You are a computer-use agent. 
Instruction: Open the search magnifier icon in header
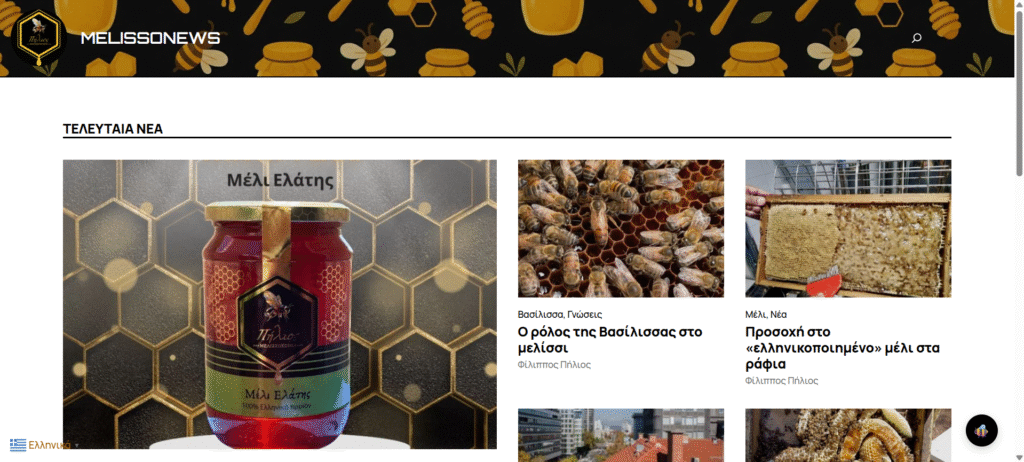[916, 38]
